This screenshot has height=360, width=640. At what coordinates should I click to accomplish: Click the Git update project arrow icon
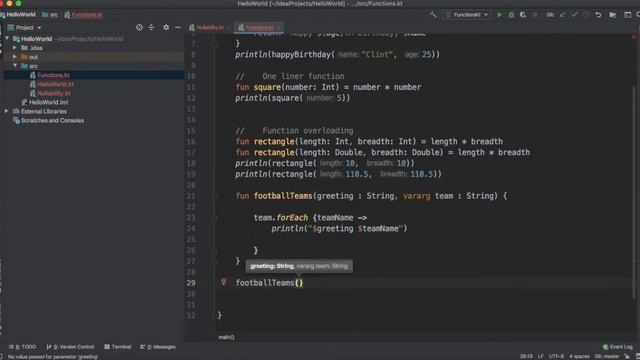pos(562,15)
